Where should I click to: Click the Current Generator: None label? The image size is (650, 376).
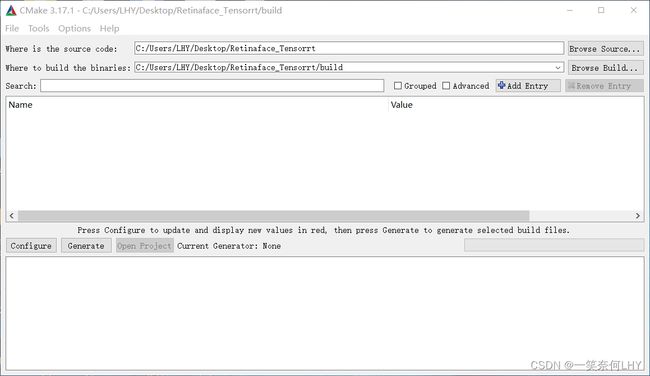pos(229,246)
